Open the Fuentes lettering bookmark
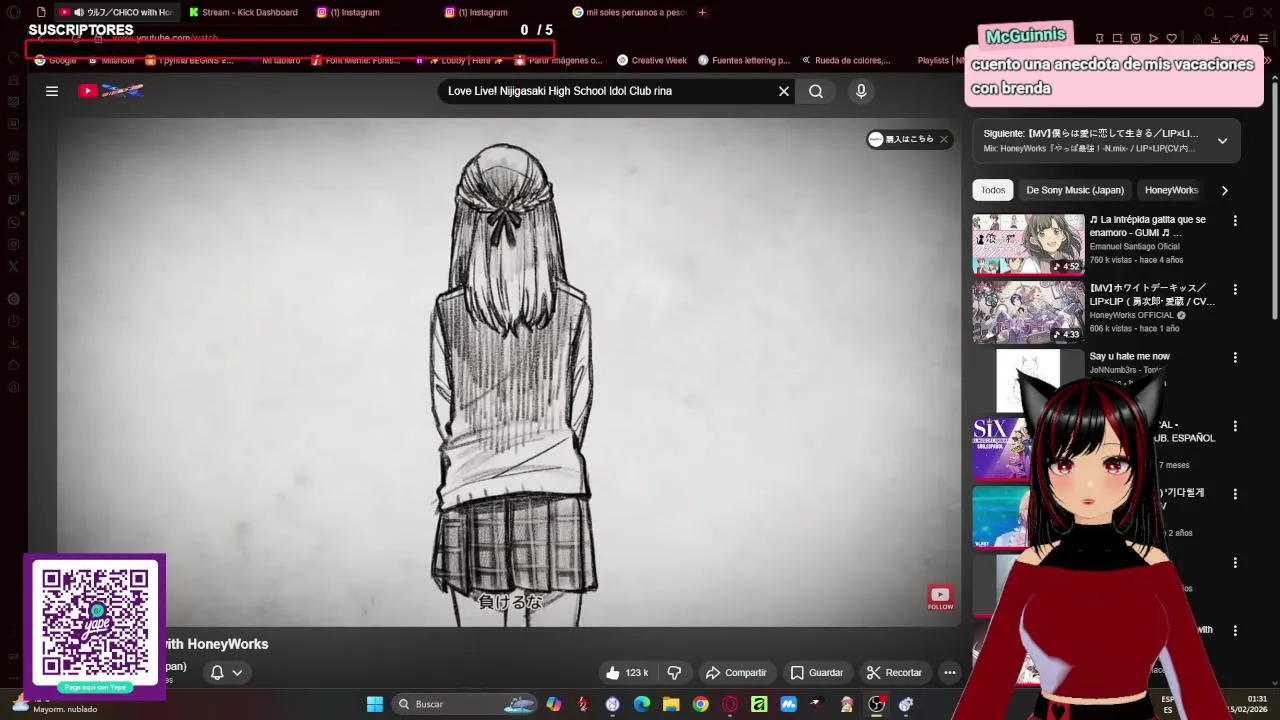Viewport: 1280px width, 720px height. tap(744, 60)
